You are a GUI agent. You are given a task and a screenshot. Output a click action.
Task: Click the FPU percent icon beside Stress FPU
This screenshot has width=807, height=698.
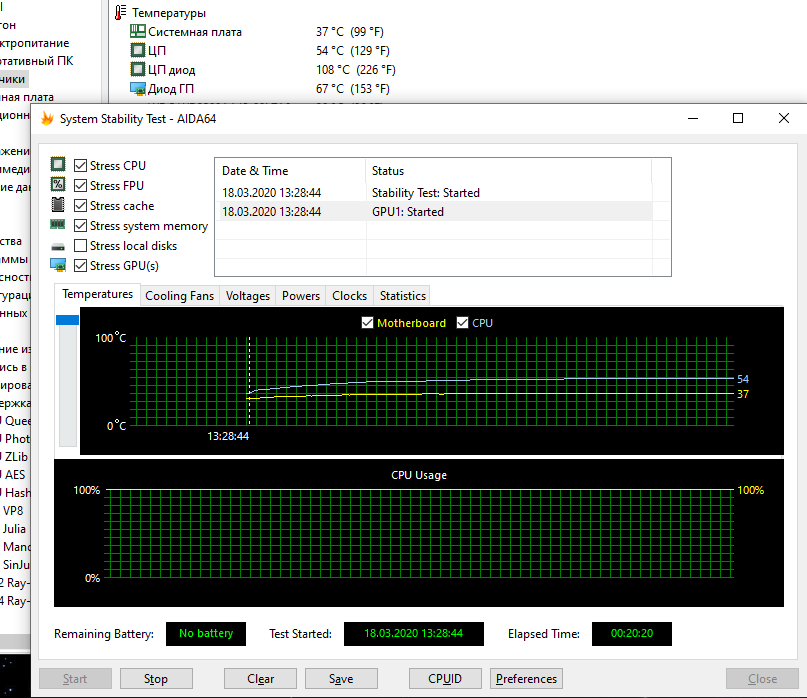pyautogui.click(x=58, y=185)
